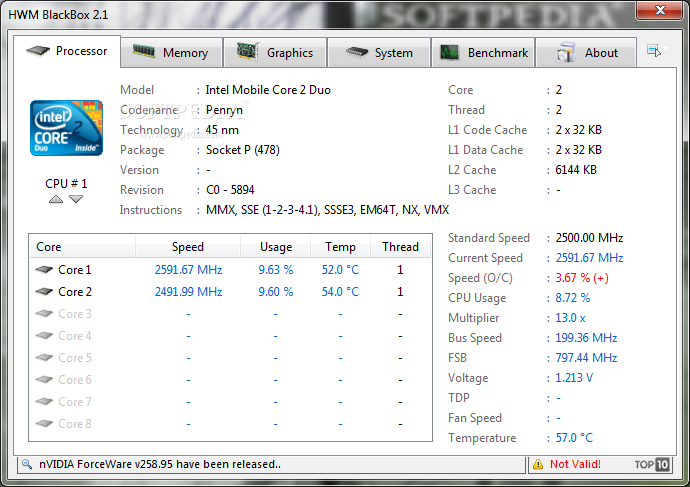This screenshot has height=487, width=690.
Task: Switch to the System tab
Action: click(x=379, y=53)
